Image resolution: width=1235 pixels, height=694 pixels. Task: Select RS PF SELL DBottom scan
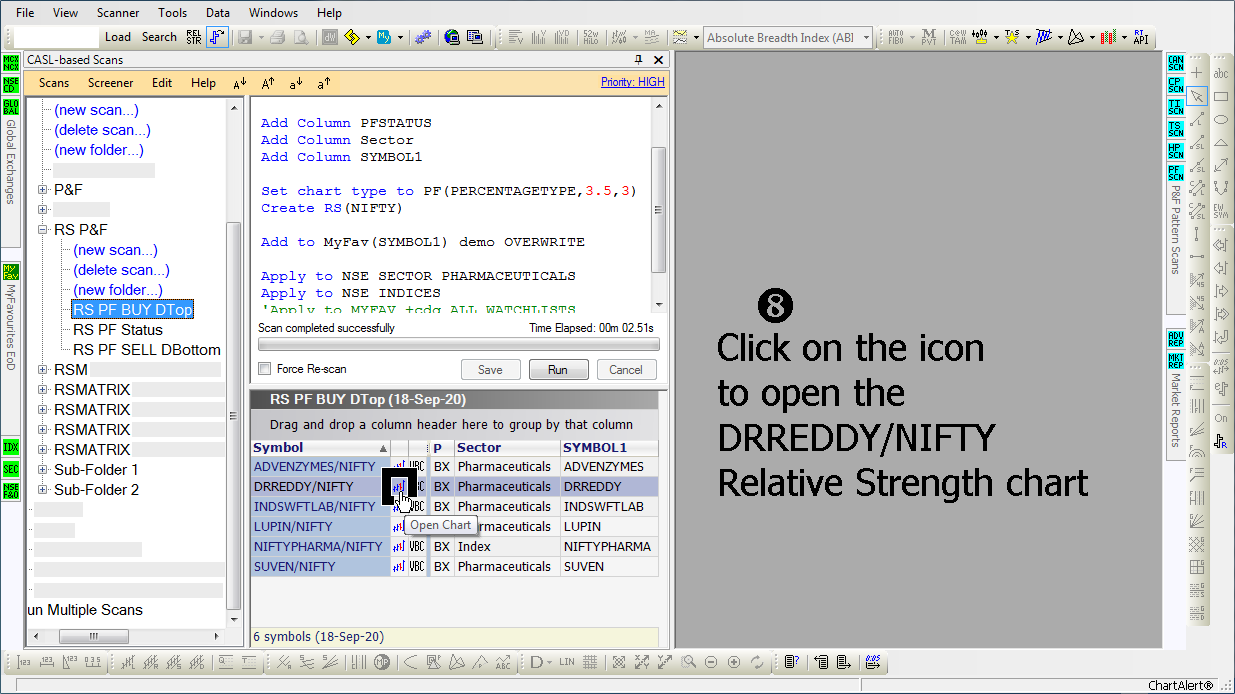147,350
